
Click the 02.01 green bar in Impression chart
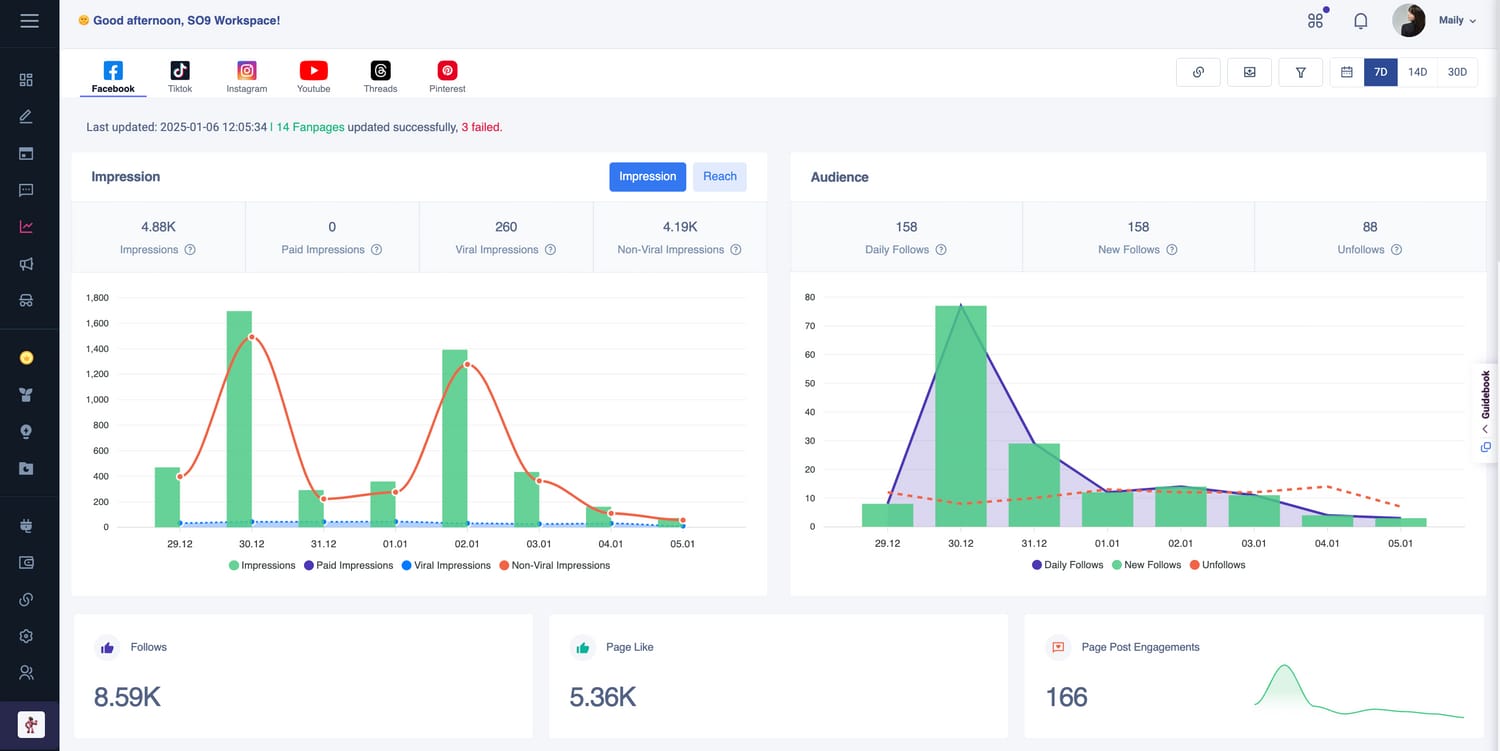click(455, 438)
